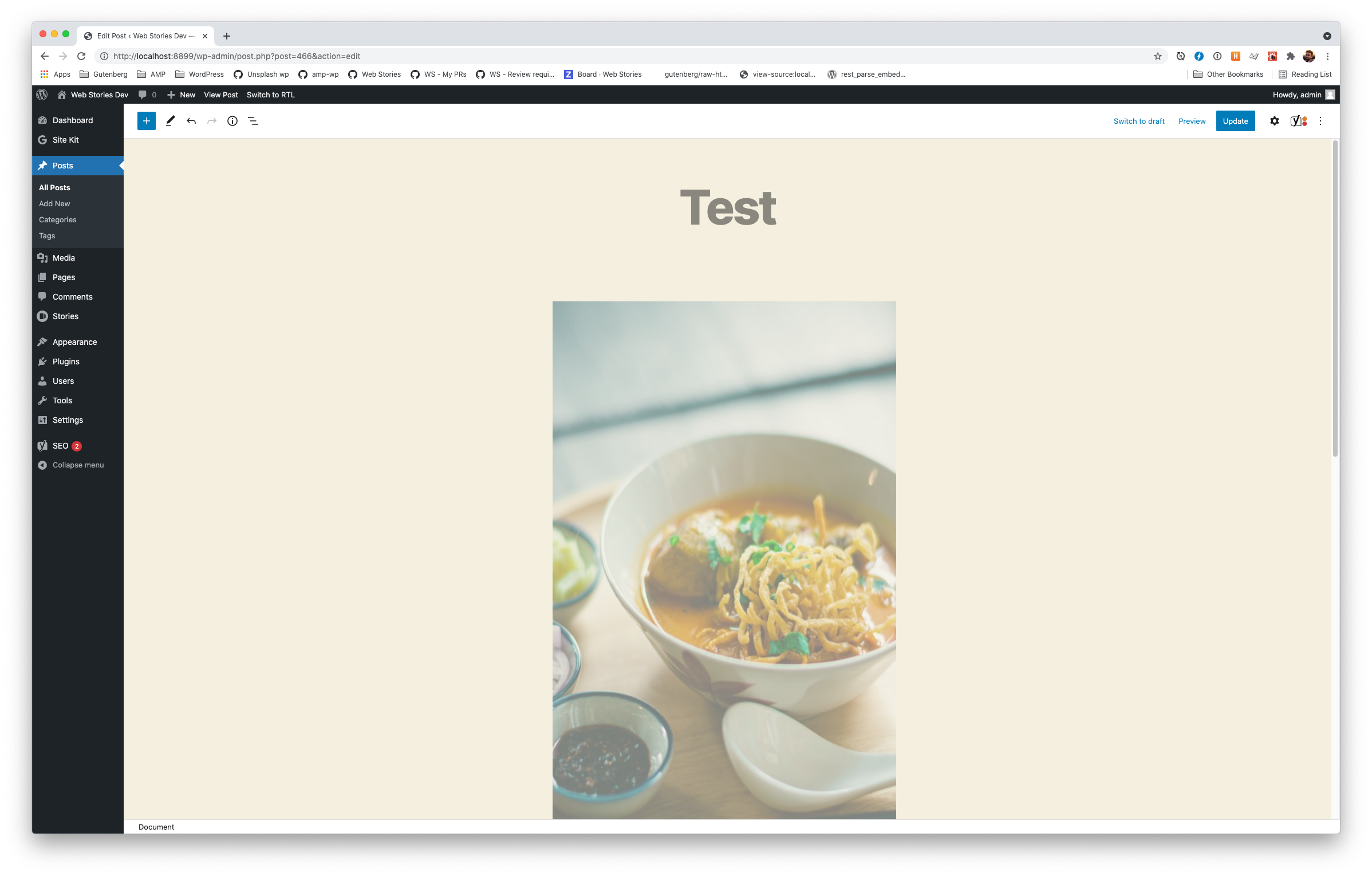
Task: Select the editing tools pen icon
Action: (170, 121)
